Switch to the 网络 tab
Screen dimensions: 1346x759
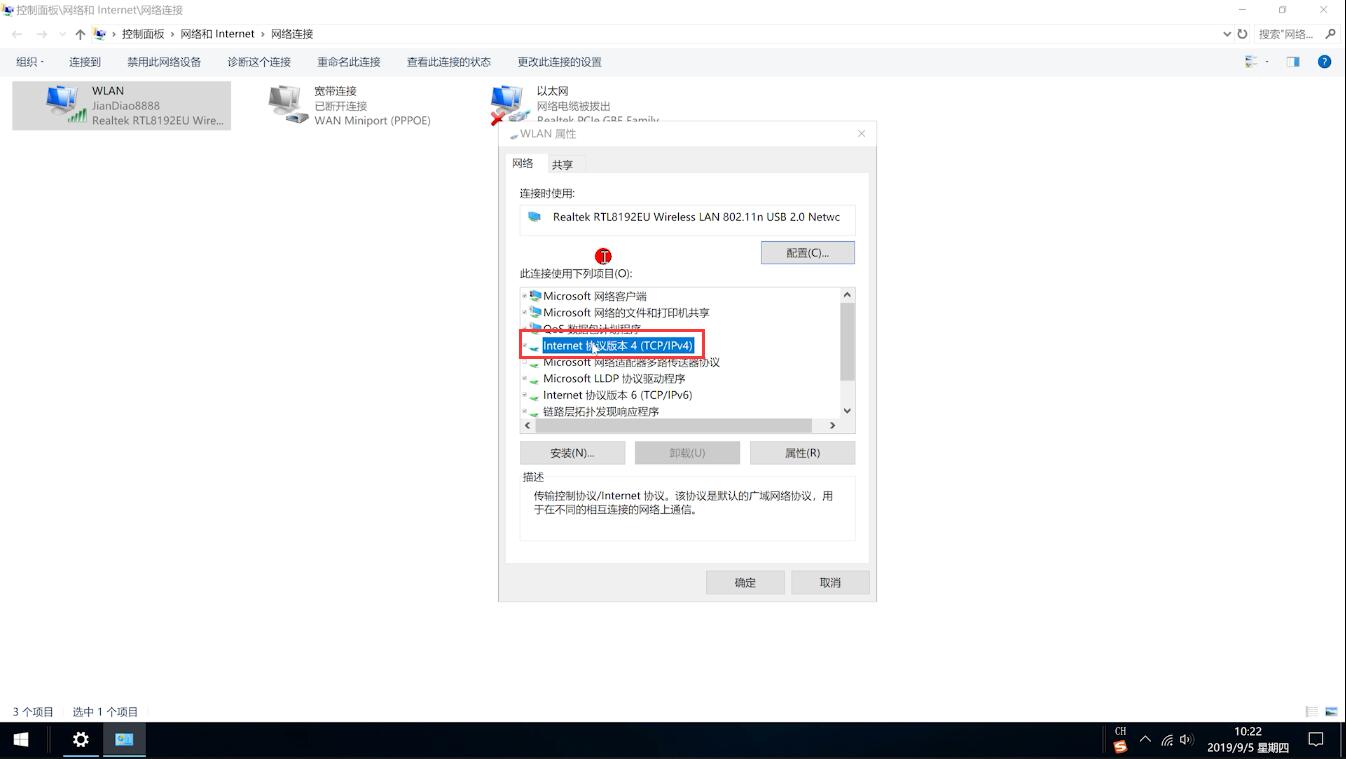pyautogui.click(x=523, y=163)
